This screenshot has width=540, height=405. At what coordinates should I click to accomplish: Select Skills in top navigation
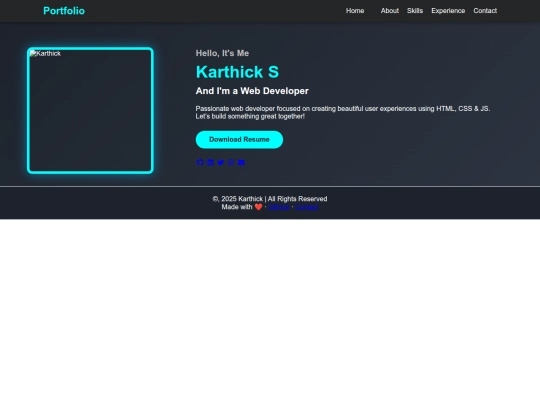tap(415, 11)
